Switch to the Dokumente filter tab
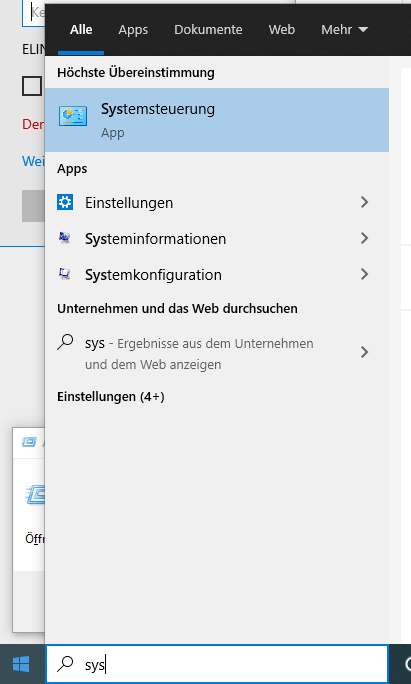 pyautogui.click(x=208, y=30)
